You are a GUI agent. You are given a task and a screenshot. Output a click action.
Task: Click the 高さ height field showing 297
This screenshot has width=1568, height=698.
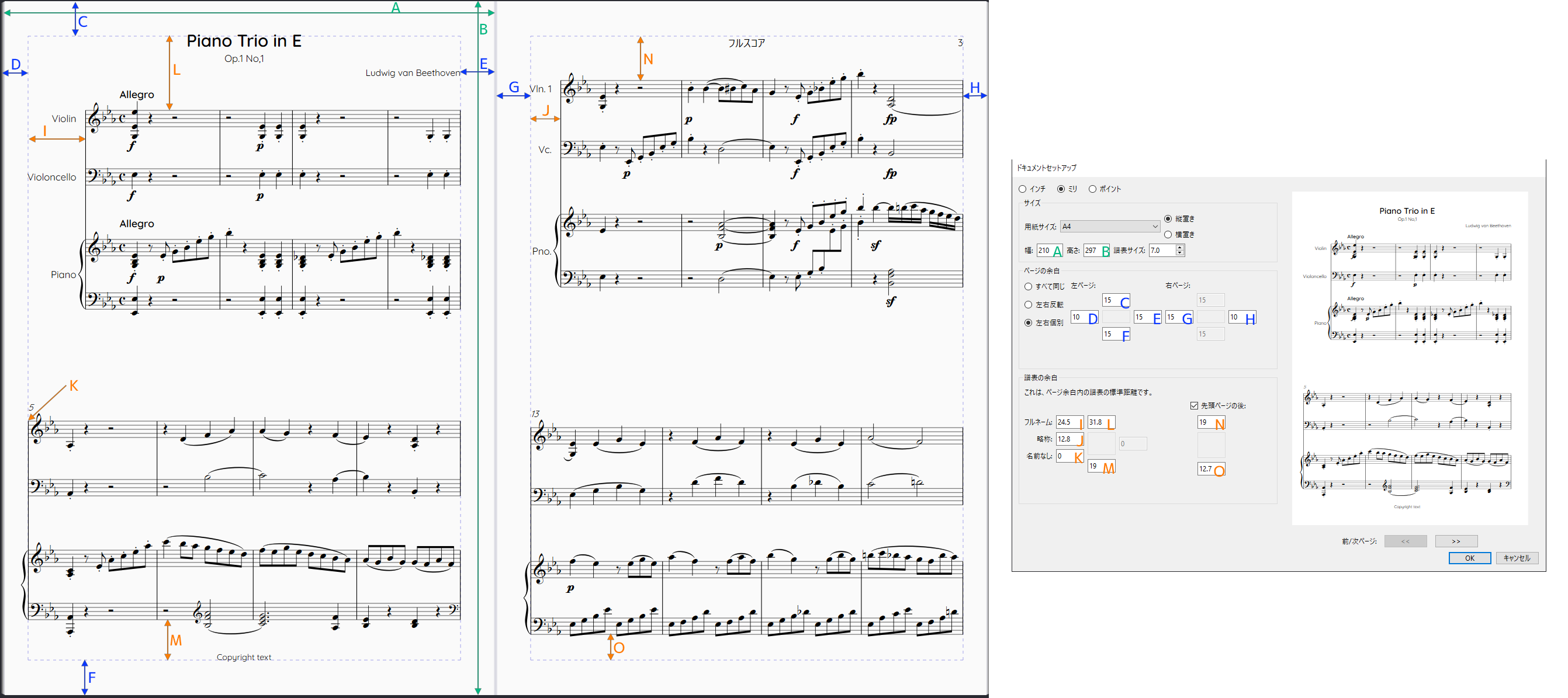click(x=1096, y=250)
